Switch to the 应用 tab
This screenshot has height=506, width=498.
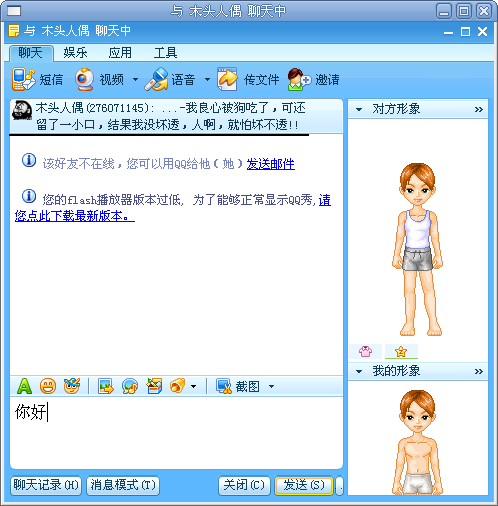click(x=120, y=53)
